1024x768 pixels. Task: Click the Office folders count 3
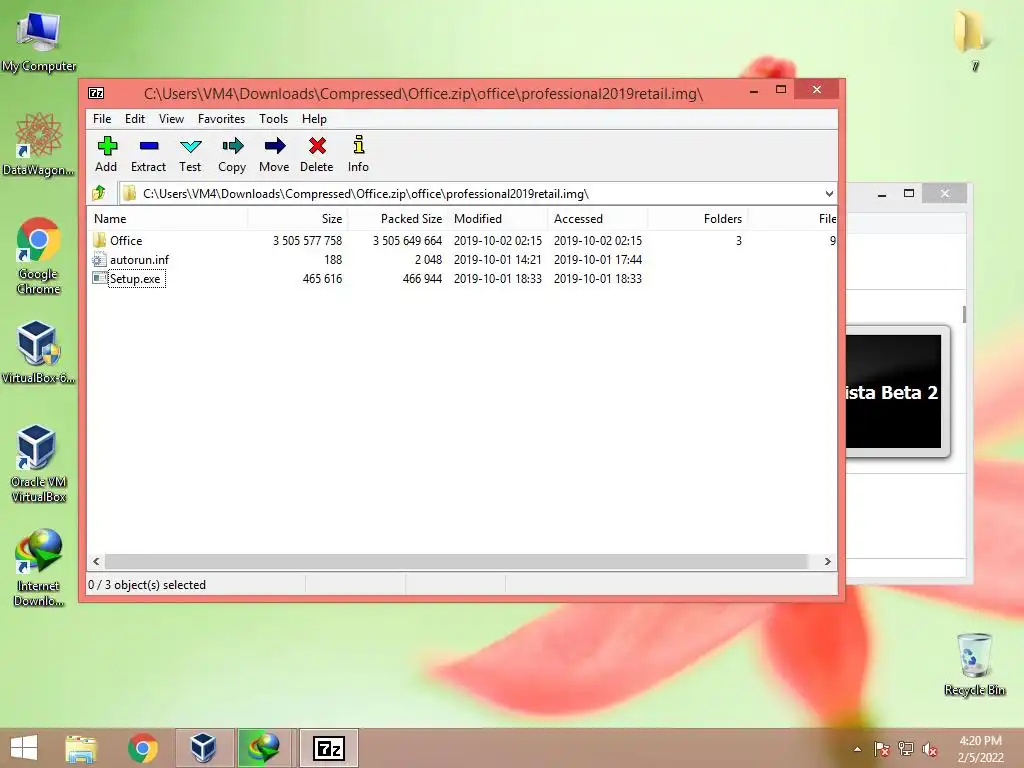[x=739, y=240]
